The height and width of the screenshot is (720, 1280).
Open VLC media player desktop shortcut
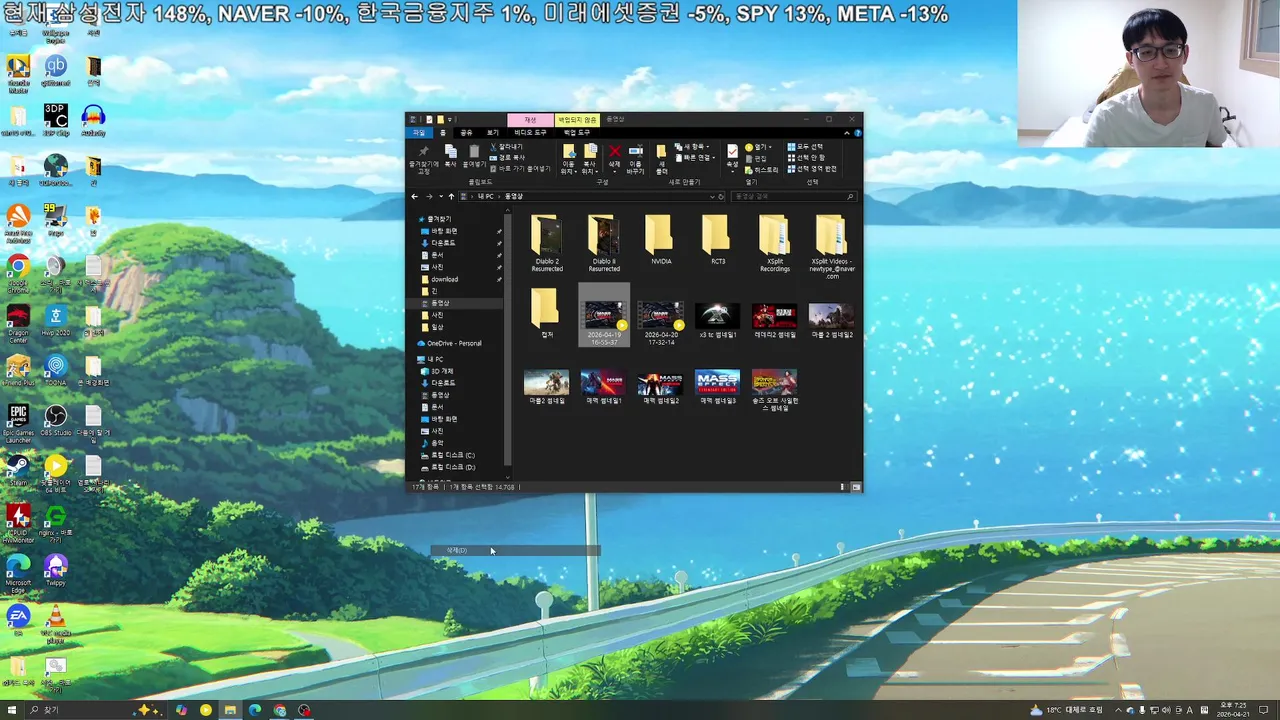(55, 622)
